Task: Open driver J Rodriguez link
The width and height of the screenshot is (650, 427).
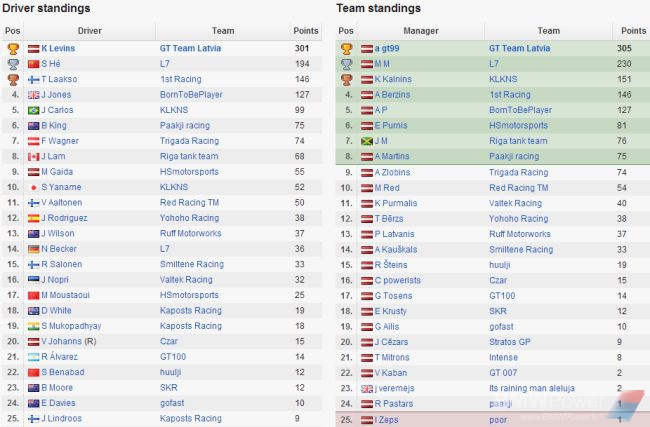Action: pos(64,218)
